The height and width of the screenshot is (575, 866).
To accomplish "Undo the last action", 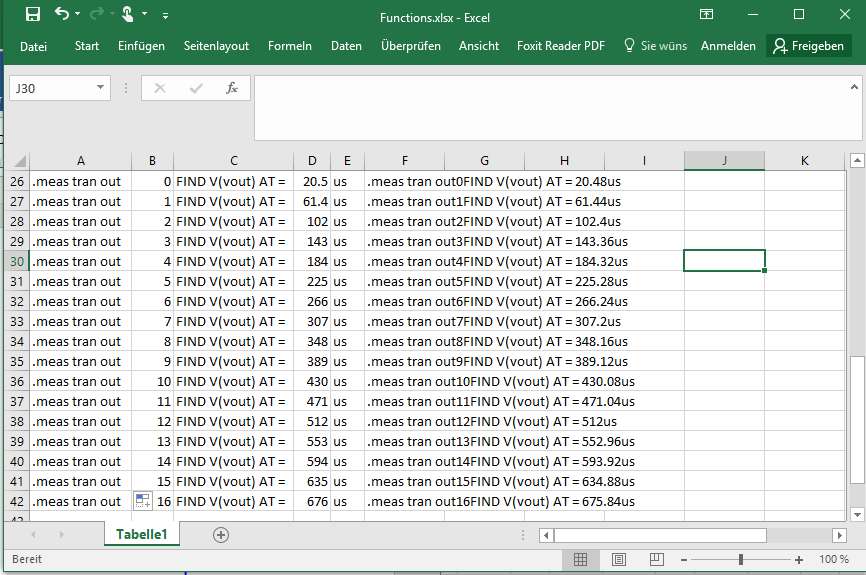I will click(x=62, y=14).
